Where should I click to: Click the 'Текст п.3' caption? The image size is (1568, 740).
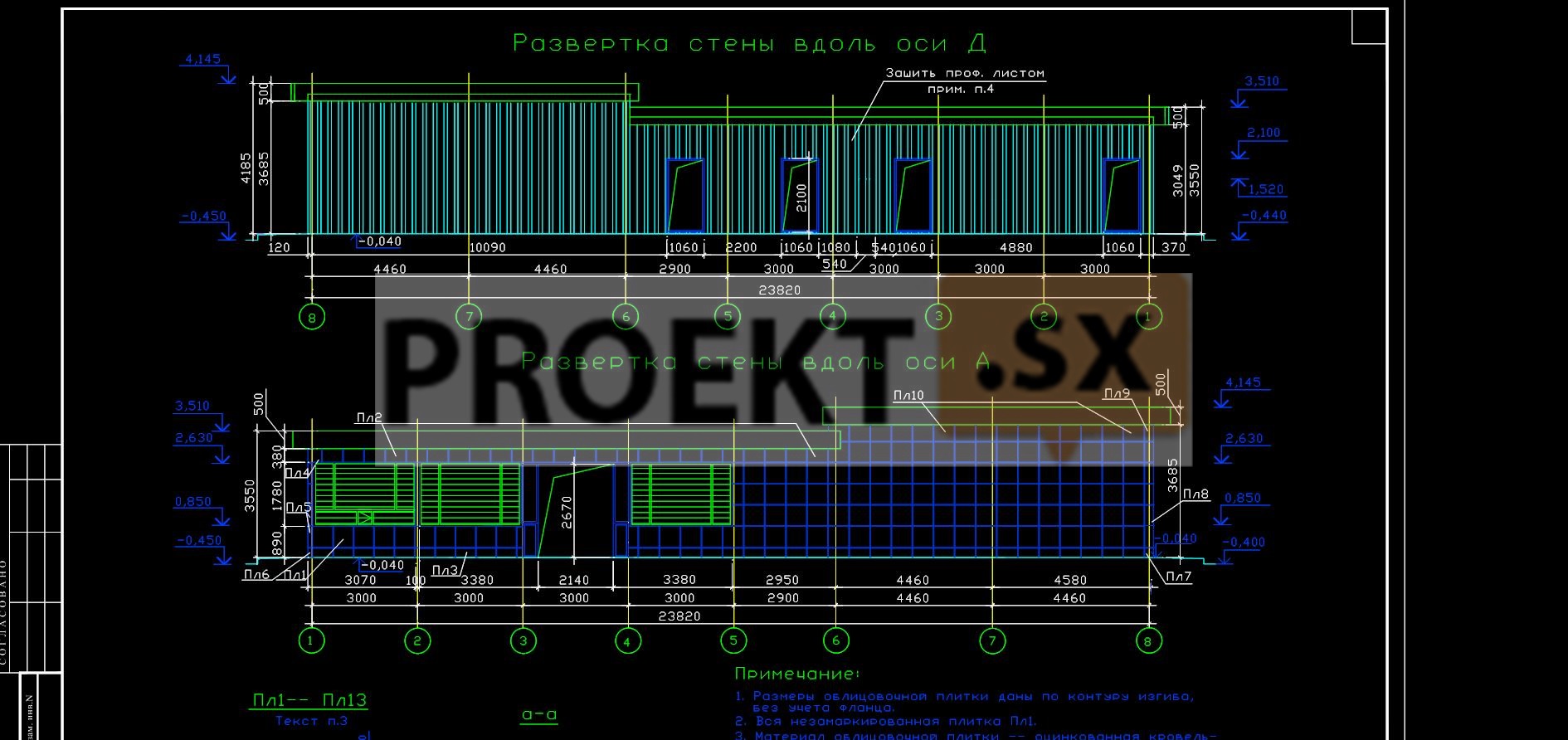tap(311, 722)
